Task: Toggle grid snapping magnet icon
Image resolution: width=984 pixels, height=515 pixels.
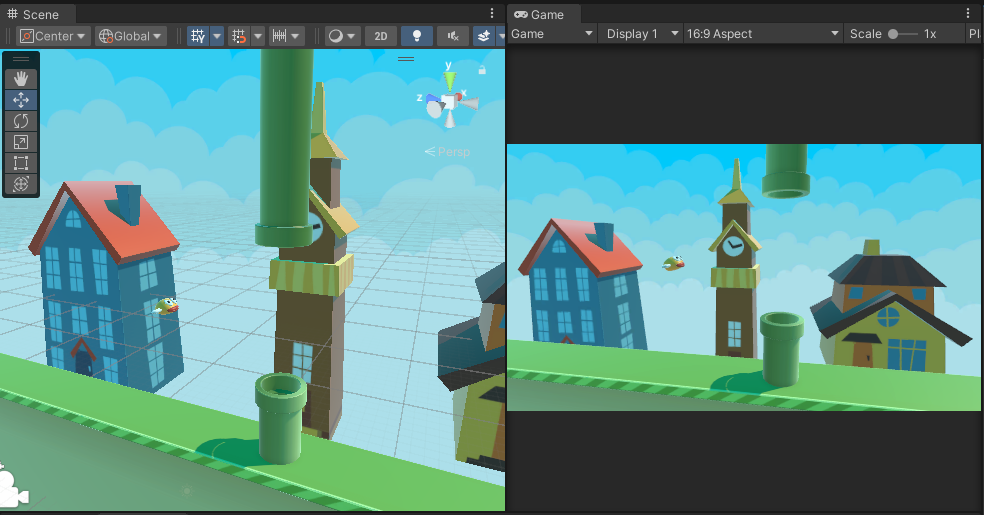Action: pyautogui.click(x=238, y=36)
